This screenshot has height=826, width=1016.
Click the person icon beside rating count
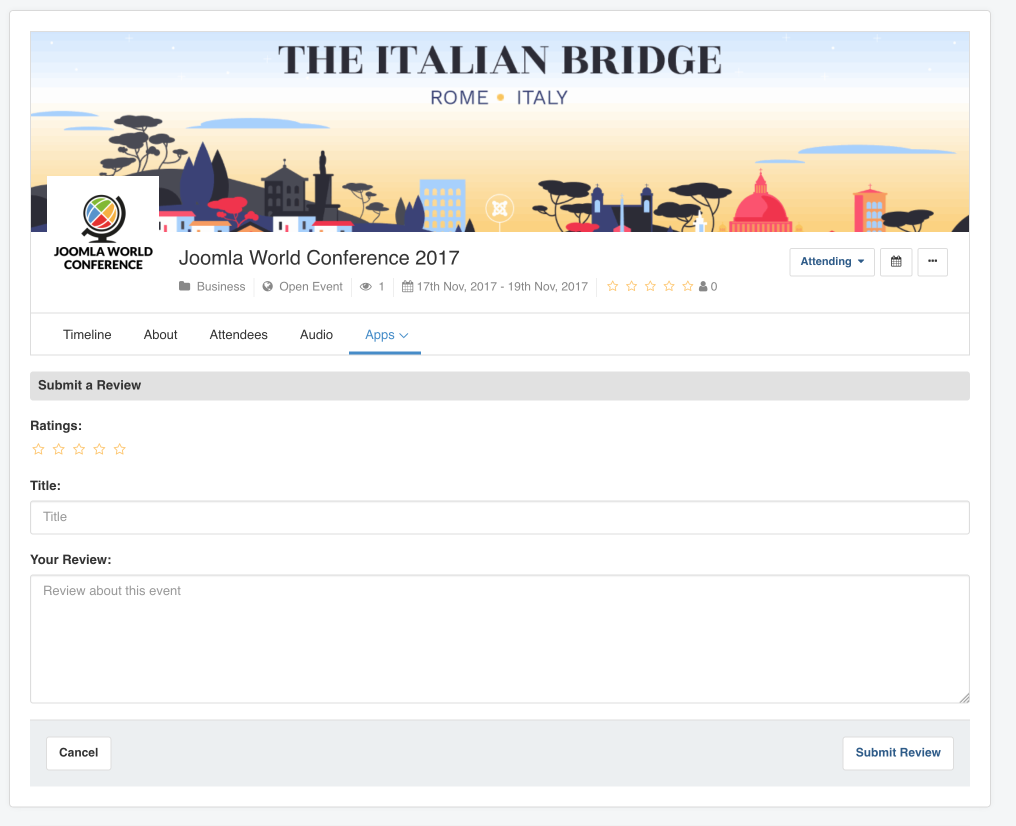click(x=703, y=286)
